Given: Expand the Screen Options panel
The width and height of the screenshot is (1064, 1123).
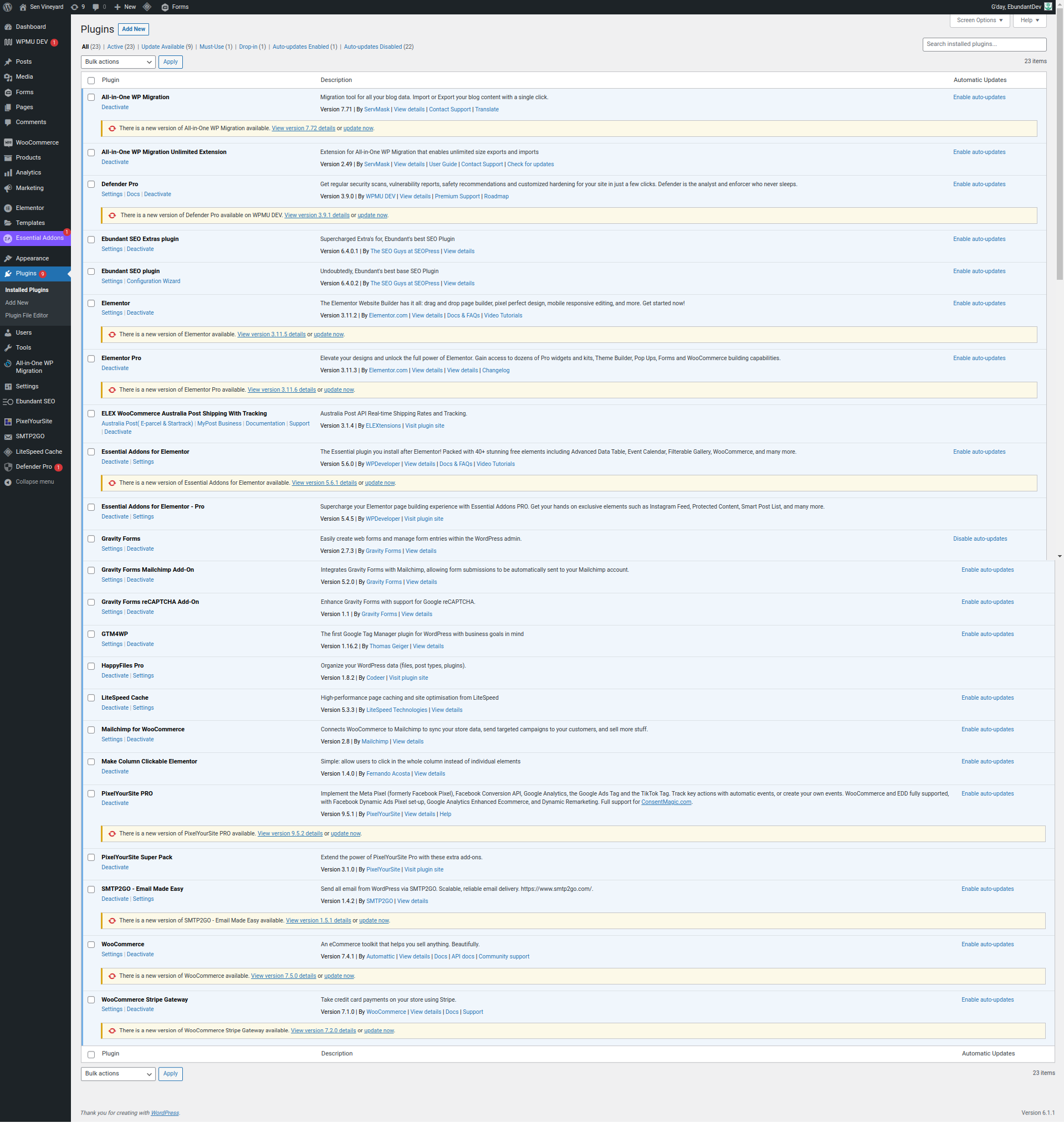Looking at the screenshot, I should (x=979, y=20).
